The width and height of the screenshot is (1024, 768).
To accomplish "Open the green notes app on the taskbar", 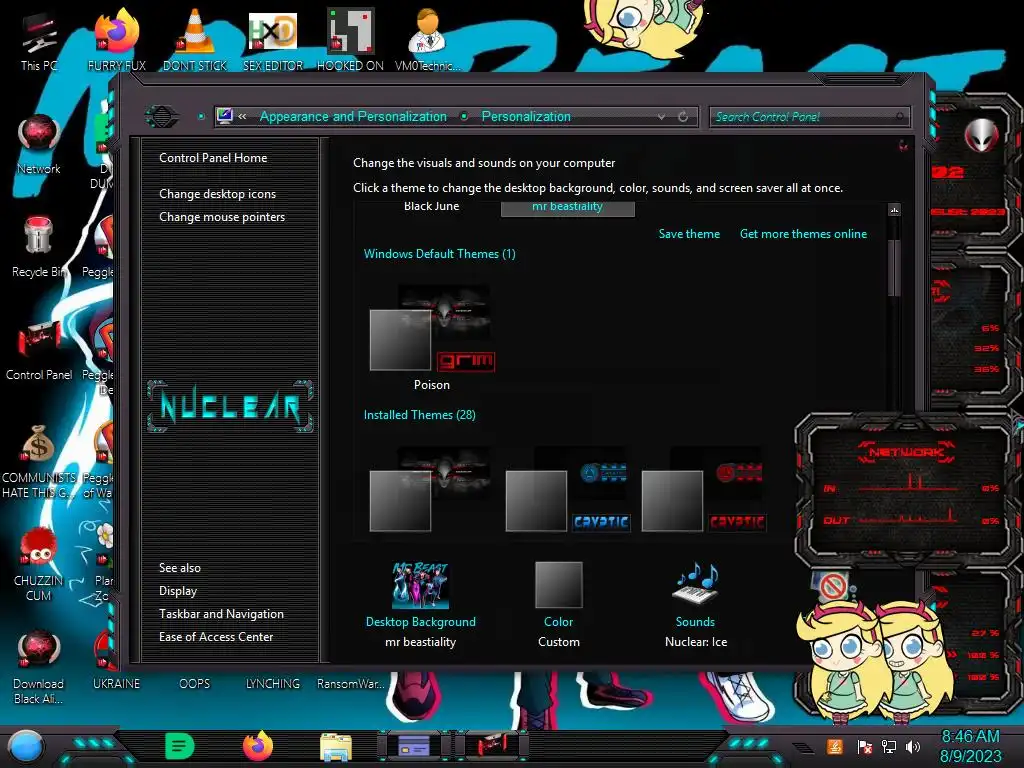I will (180, 746).
